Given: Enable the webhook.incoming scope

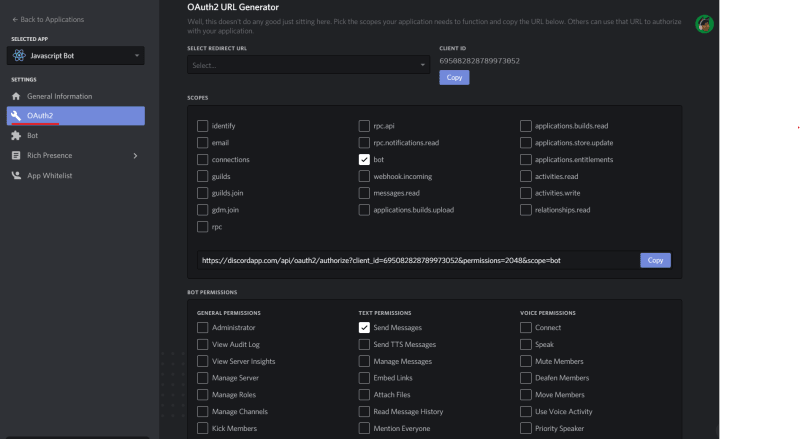Looking at the screenshot, I should 364,176.
